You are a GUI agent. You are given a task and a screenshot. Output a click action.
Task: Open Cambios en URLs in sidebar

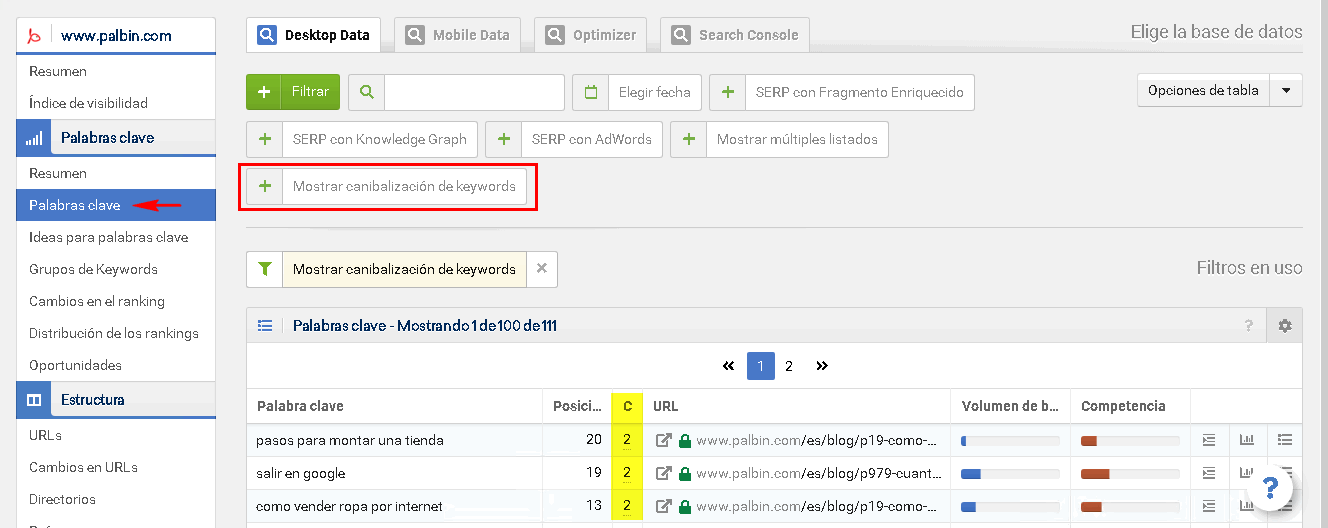pyautogui.click(x=83, y=467)
